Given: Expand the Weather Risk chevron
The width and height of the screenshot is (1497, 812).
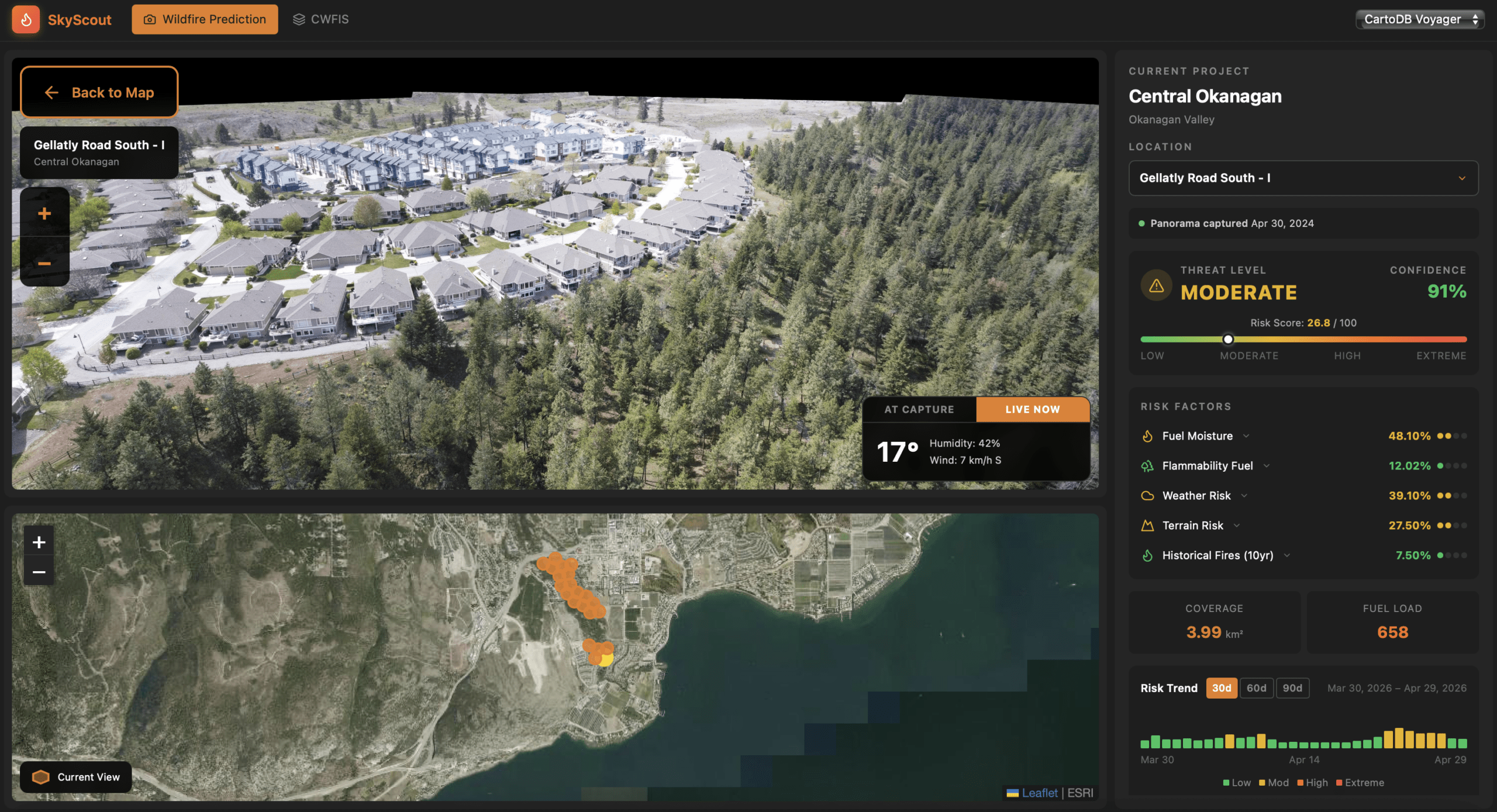Looking at the screenshot, I should [1244, 496].
